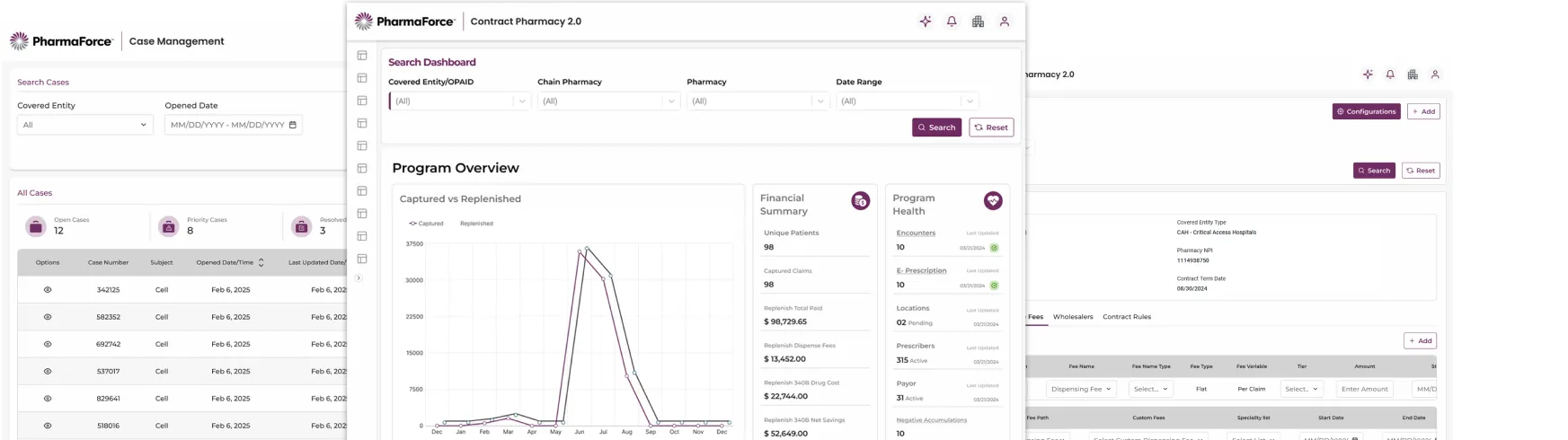The width and height of the screenshot is (1568, 440).
Task: Click the ninth sidebar icon in dashboard window
Action: [x=362, y=236]
